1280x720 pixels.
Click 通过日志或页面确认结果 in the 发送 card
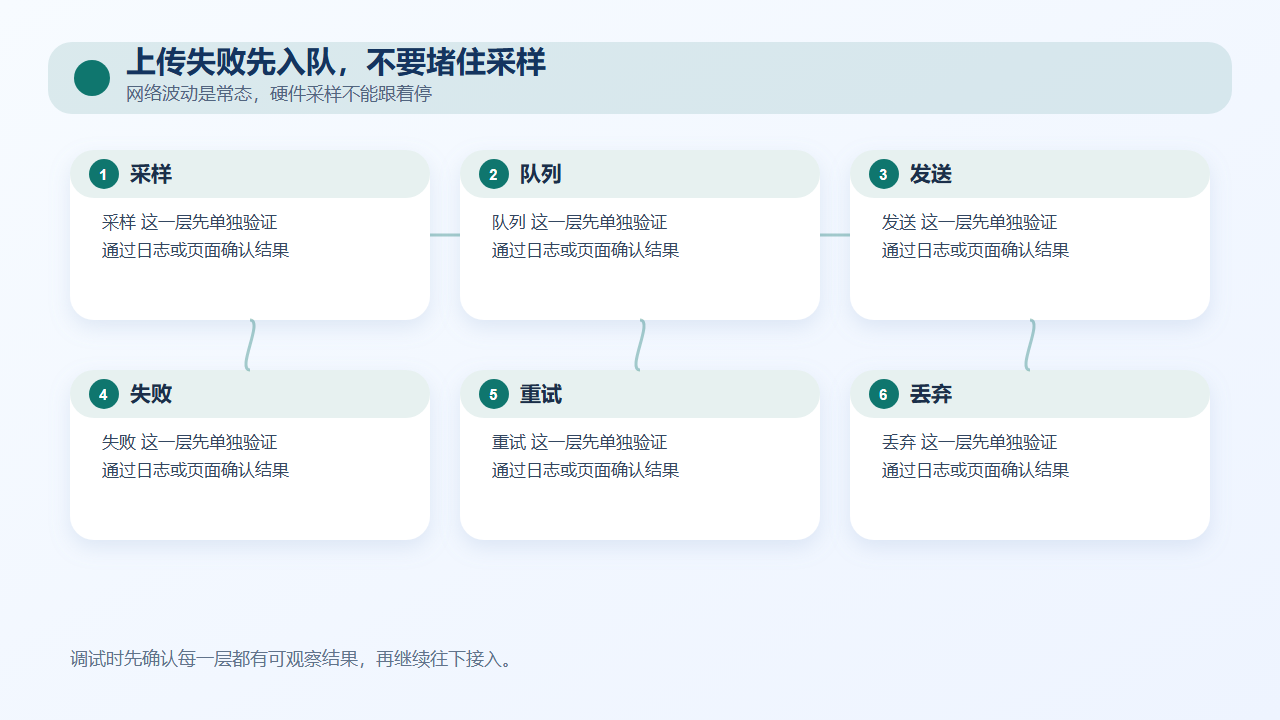[x=976, y=250]
